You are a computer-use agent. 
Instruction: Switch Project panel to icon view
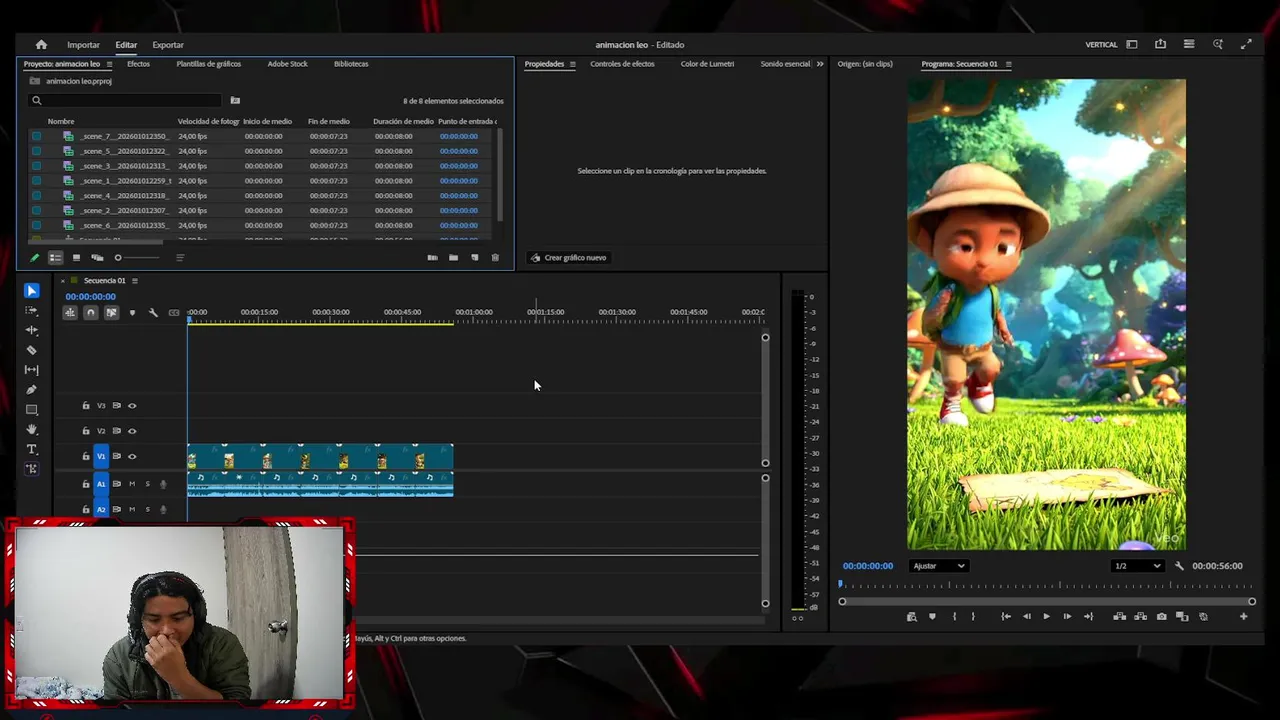click(x=76, y=258)
